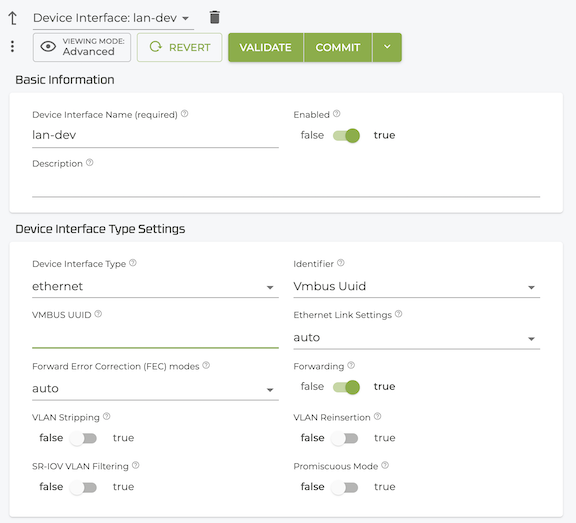Open help icon for SR-IOV VLAN Filtering
576x523 pixels.
(136, 465)
